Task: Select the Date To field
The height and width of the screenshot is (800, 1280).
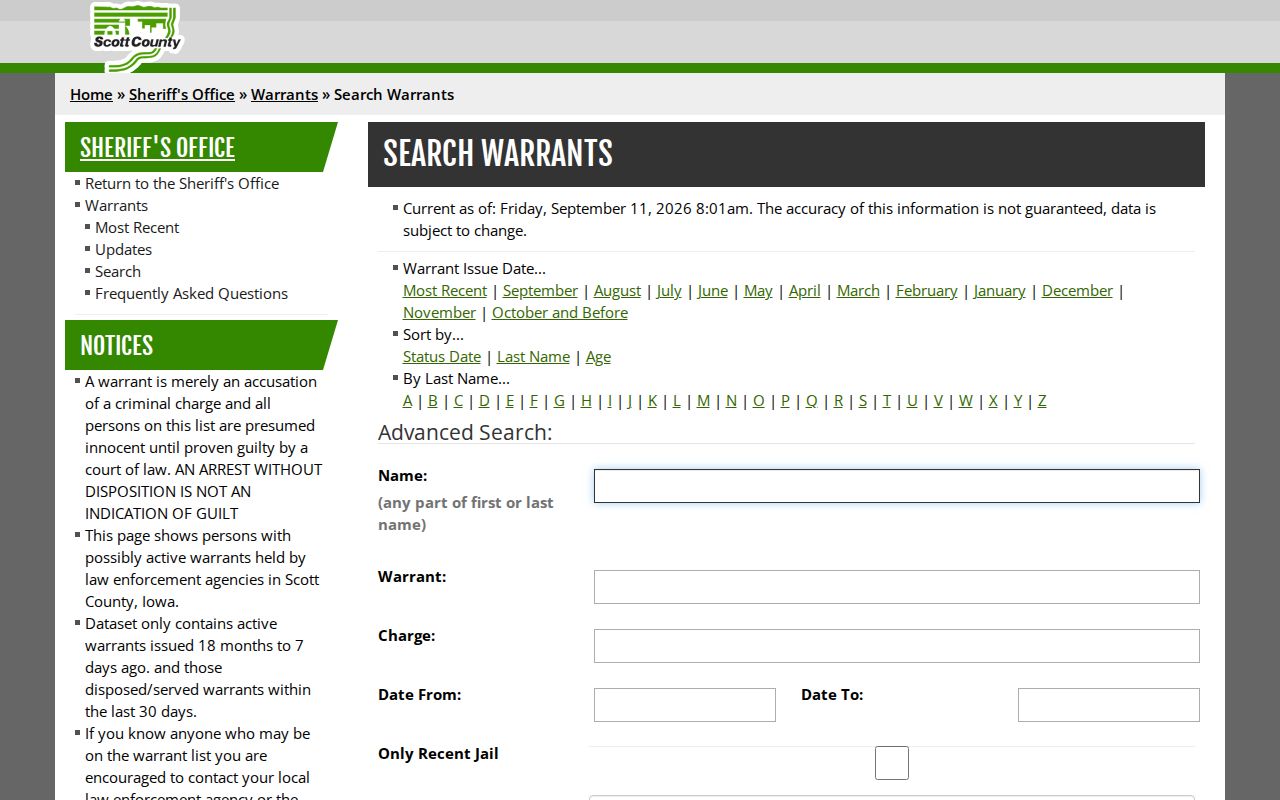Action: 1109,705
